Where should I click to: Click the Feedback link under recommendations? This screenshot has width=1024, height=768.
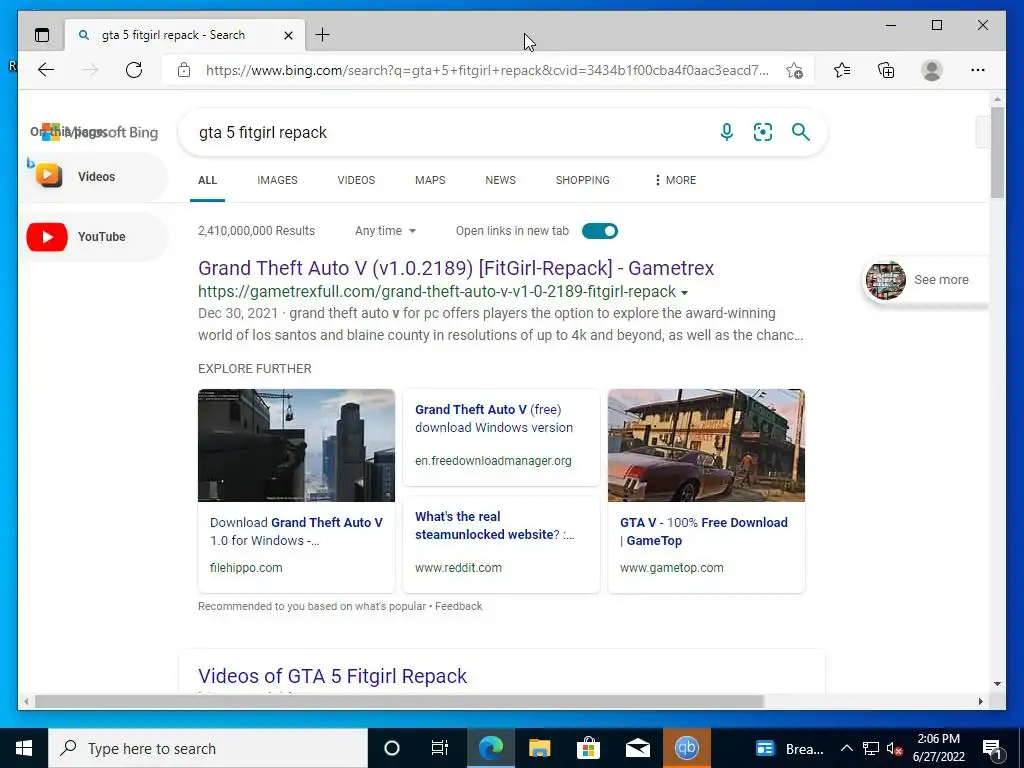pos(458,606)
